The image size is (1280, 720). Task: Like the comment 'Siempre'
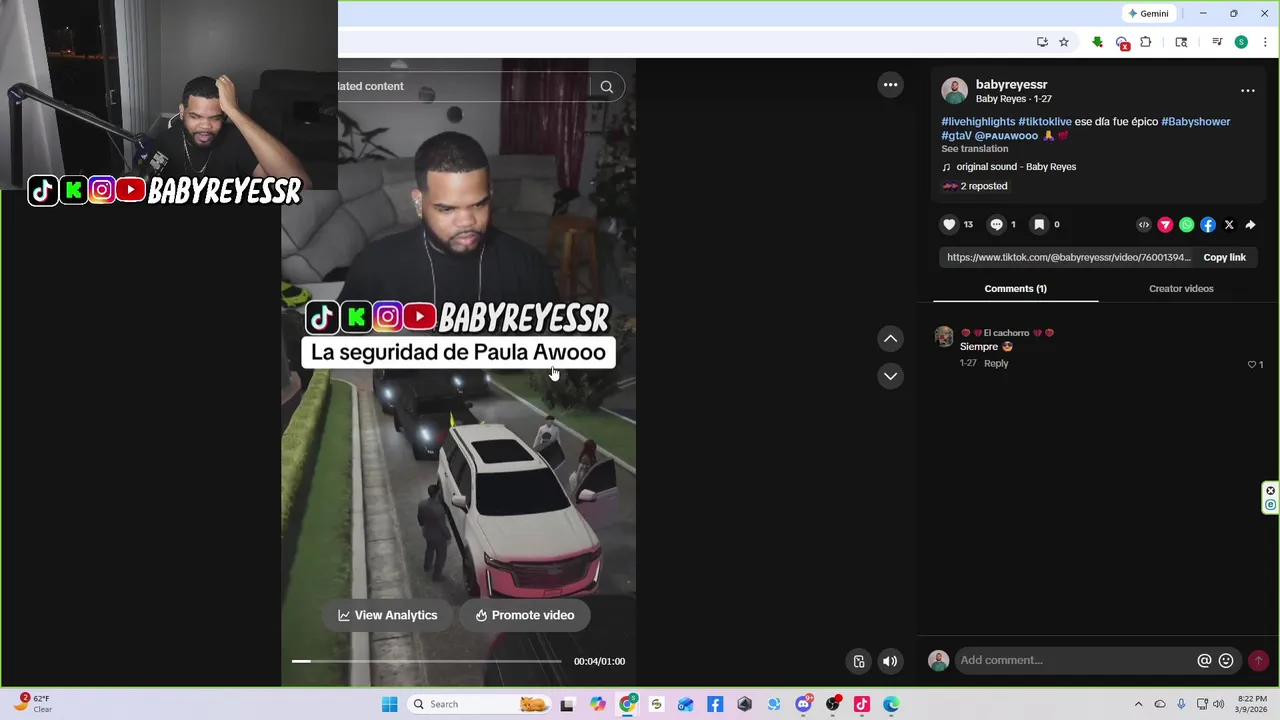tap(1251, 365)
